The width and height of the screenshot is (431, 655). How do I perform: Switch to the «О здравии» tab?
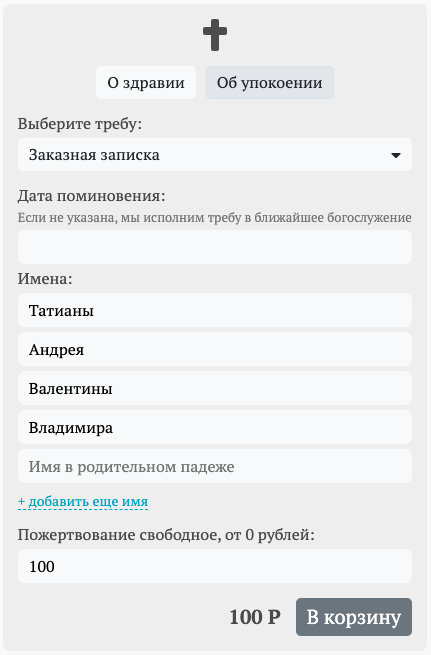(146, 82)
